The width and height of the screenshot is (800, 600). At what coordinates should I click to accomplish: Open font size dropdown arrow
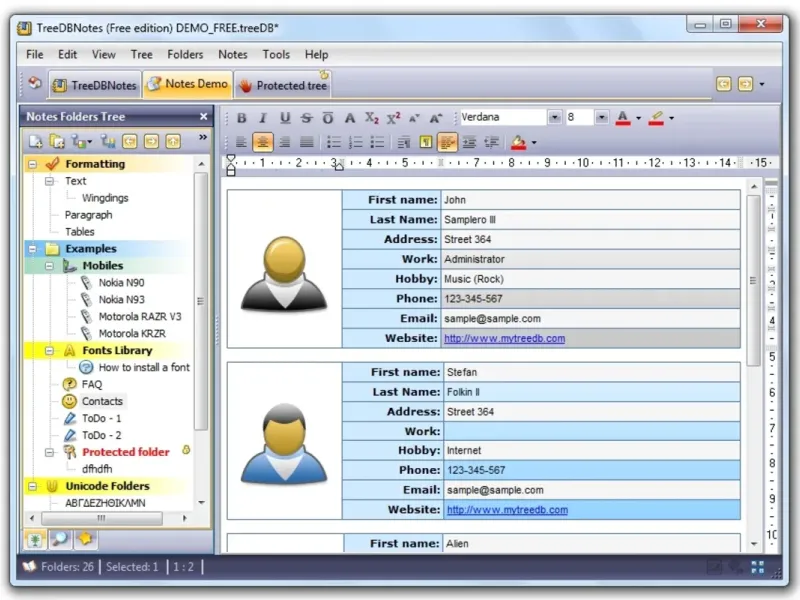[602, 118]
